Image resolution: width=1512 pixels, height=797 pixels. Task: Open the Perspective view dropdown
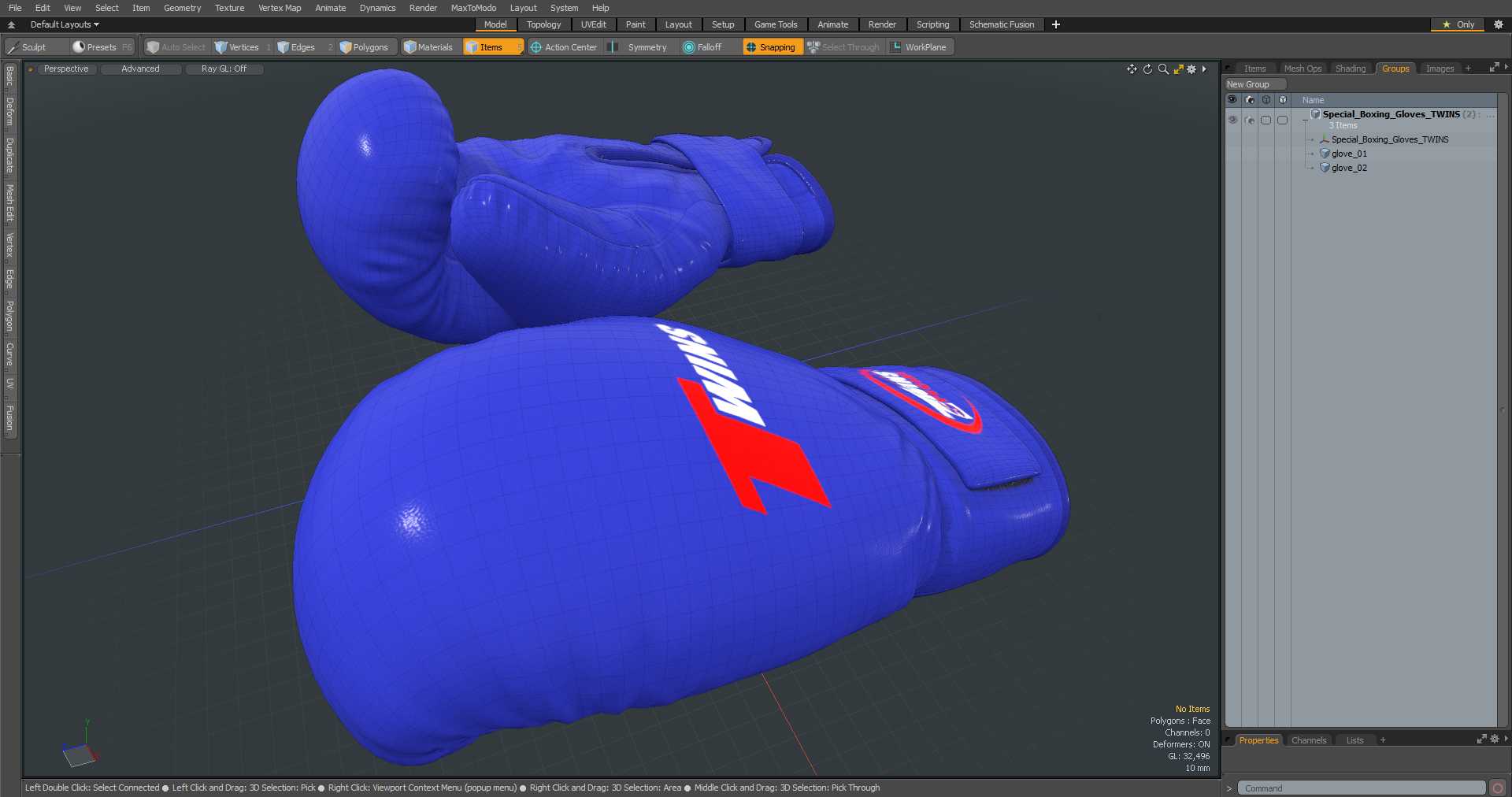66,69
